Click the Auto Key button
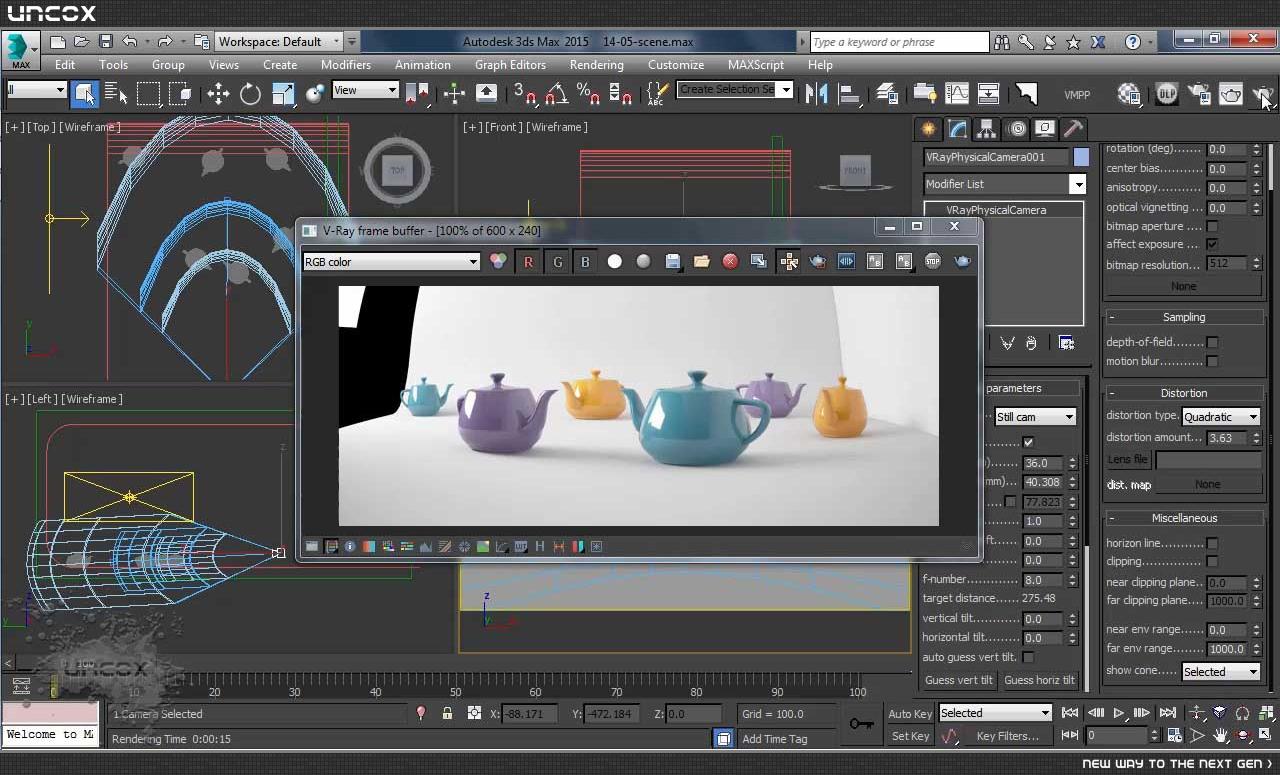The height and width of the screenshot is (775, 1280). (x=910, y=714)
